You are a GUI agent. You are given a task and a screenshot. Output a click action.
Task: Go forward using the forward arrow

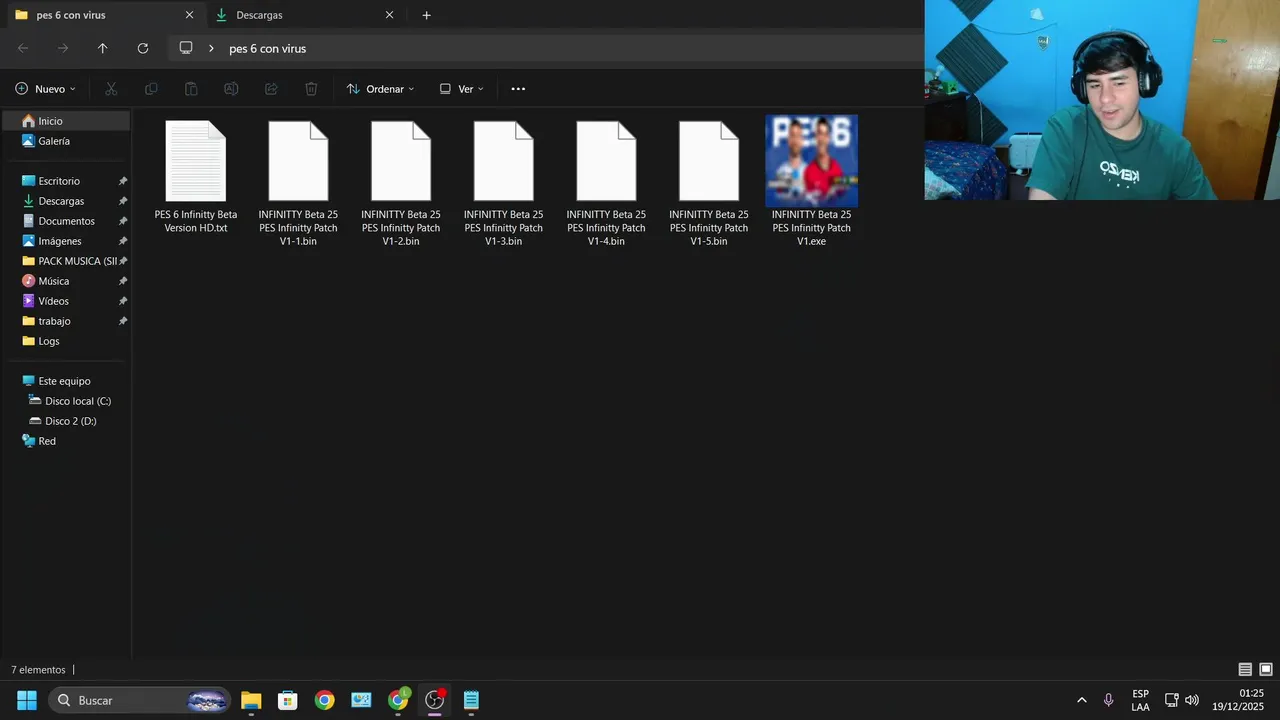click(63, 48)
